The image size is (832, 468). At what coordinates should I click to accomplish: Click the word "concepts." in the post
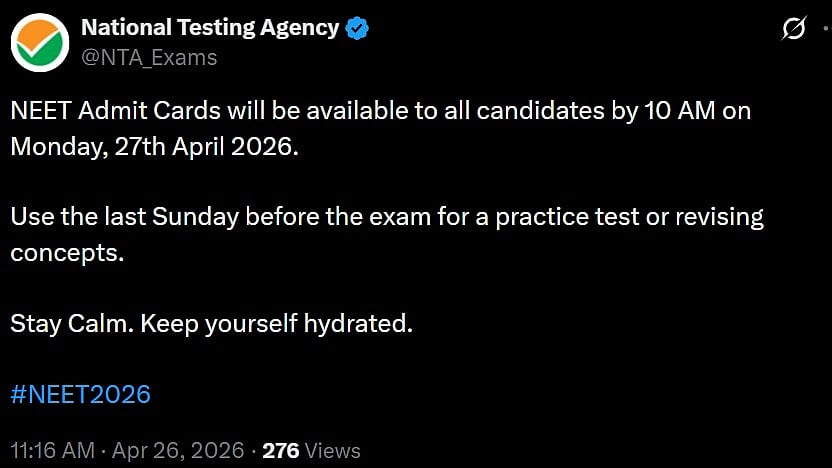click(x=67, y=251)
